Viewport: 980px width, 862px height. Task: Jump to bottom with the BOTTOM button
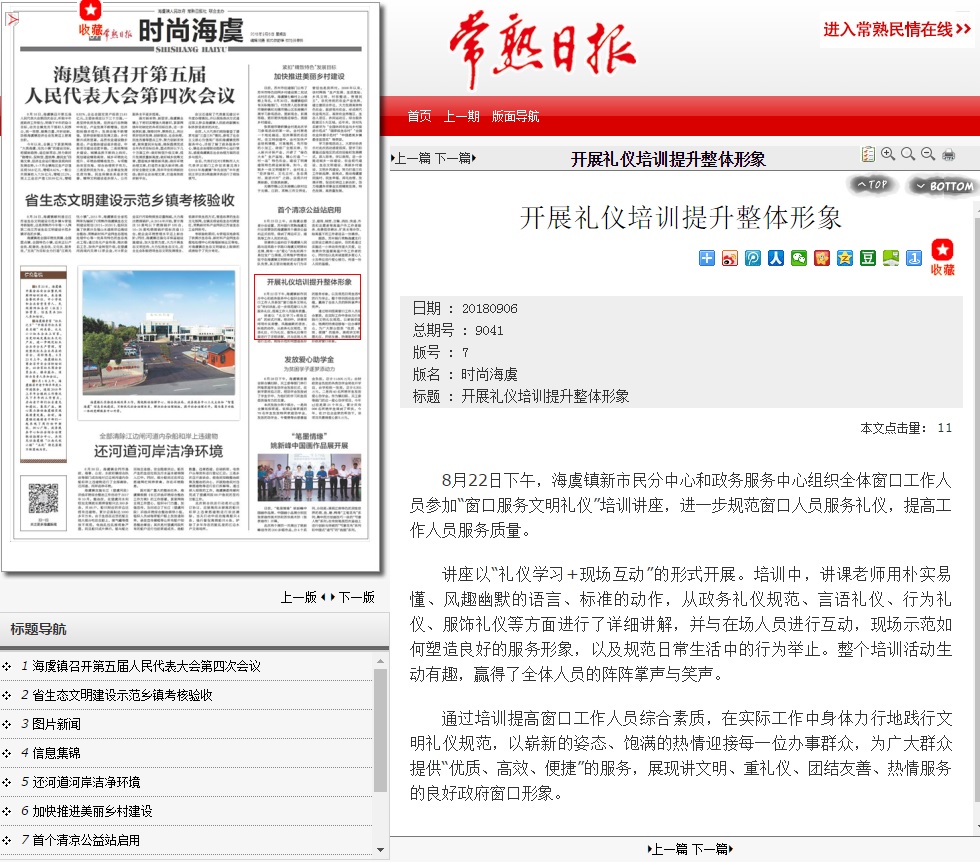(944, 186)
